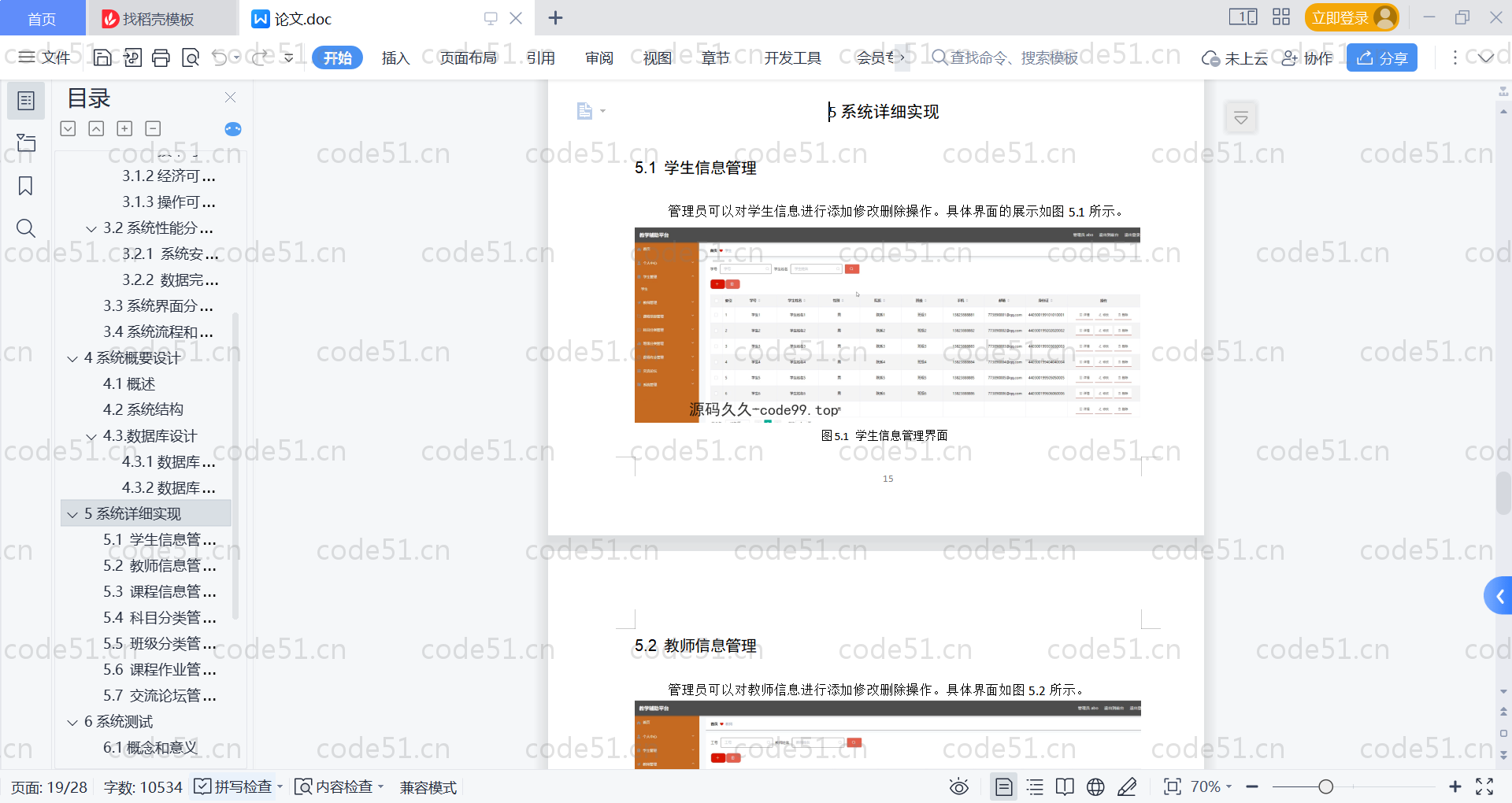
Task: Open the 插入 ribbon tab
Action: pyautogui.click(x=395, y=57)
